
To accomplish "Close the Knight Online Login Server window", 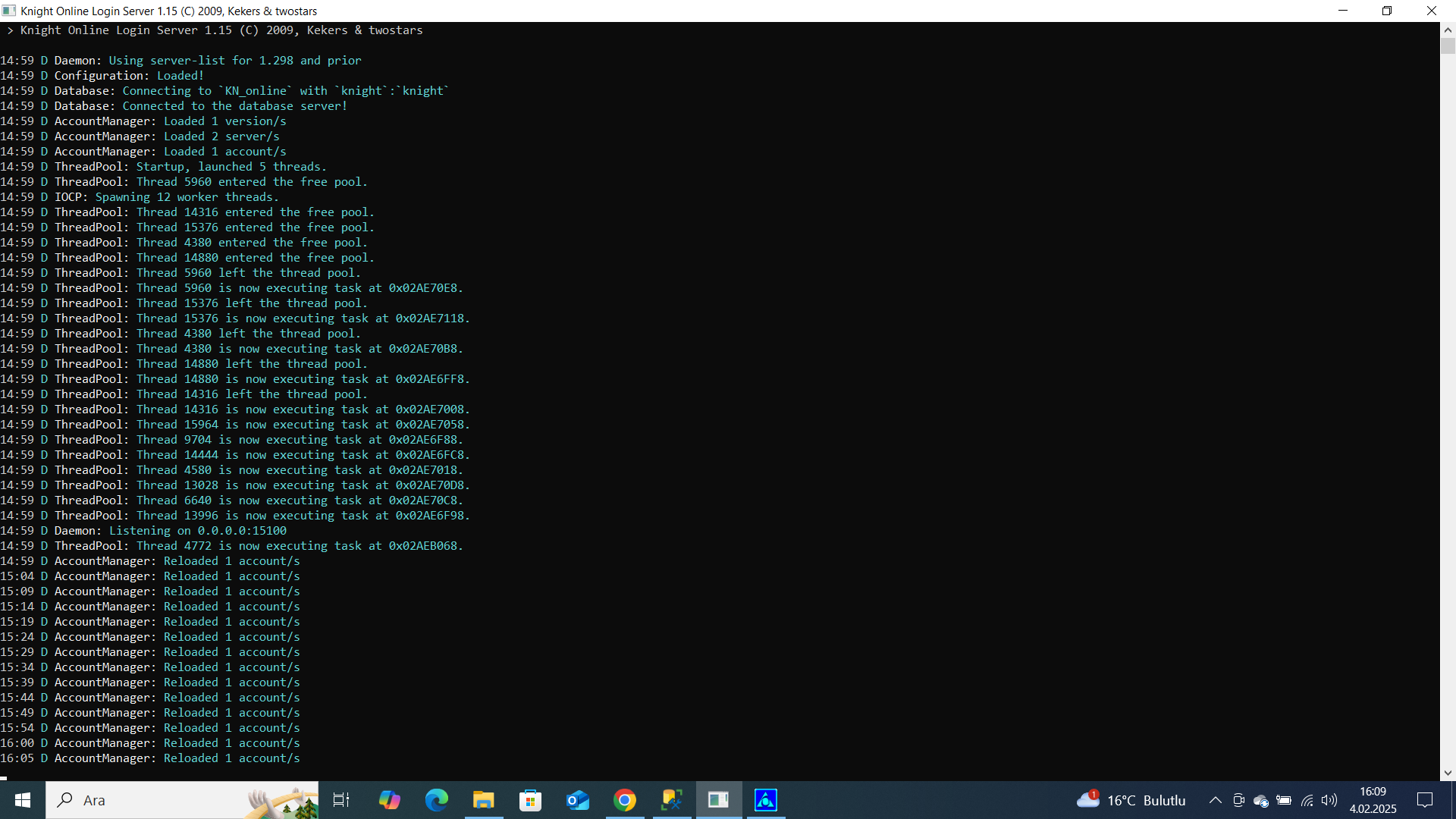I will point(1432,11).
